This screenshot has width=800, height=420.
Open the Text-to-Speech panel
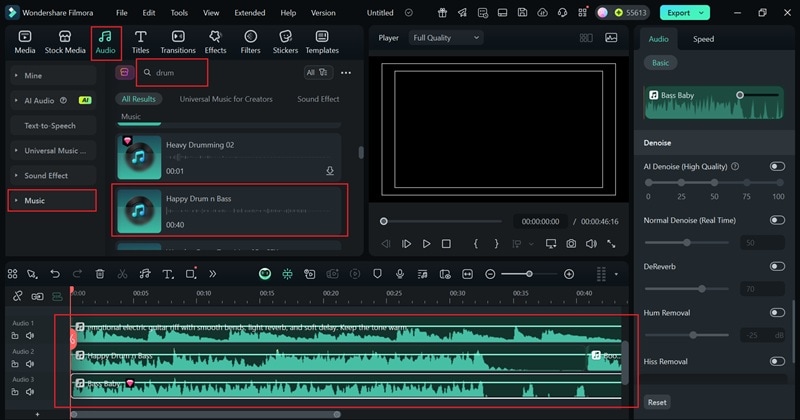53,126
